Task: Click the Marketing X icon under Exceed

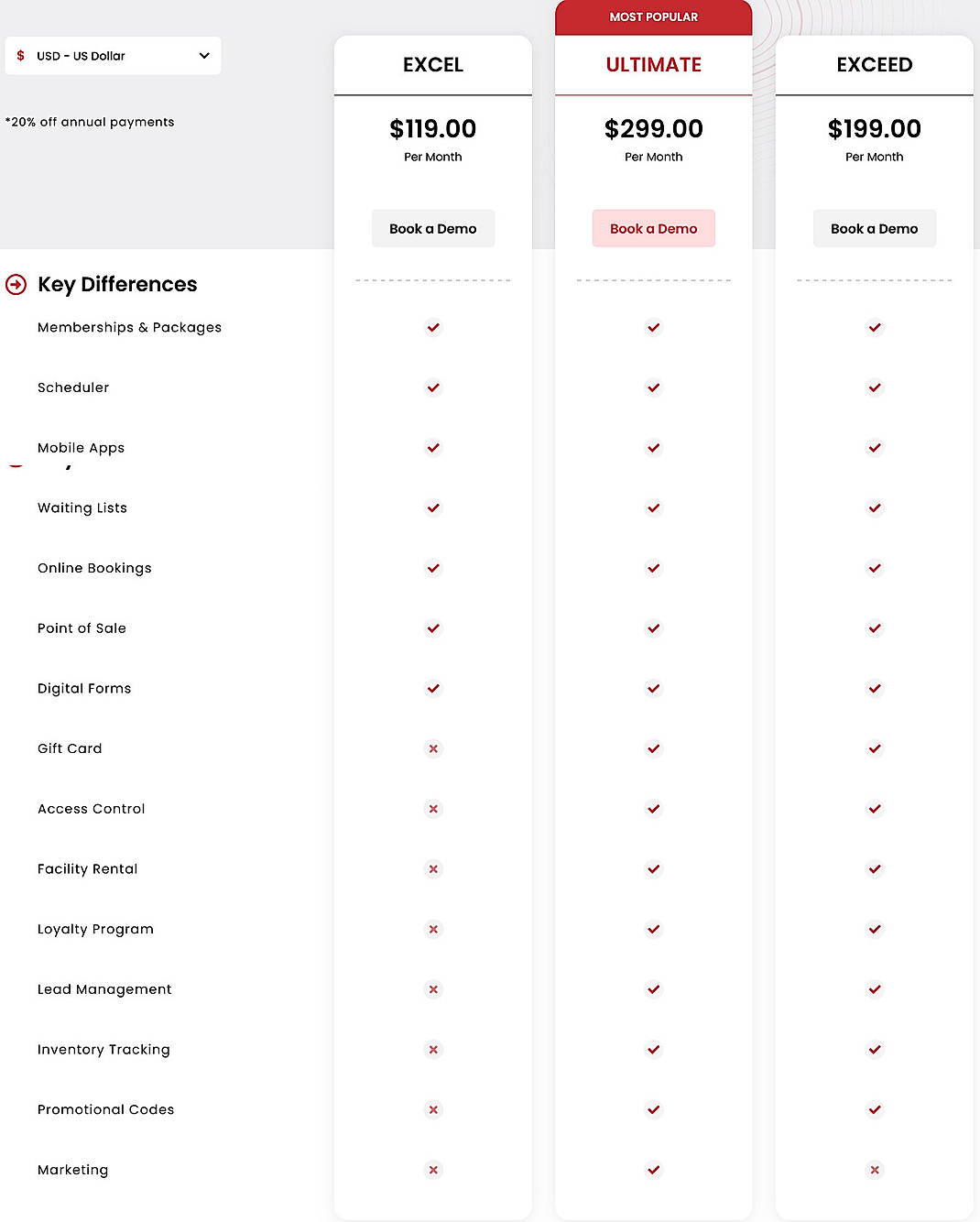Action: click(875, 1170)
